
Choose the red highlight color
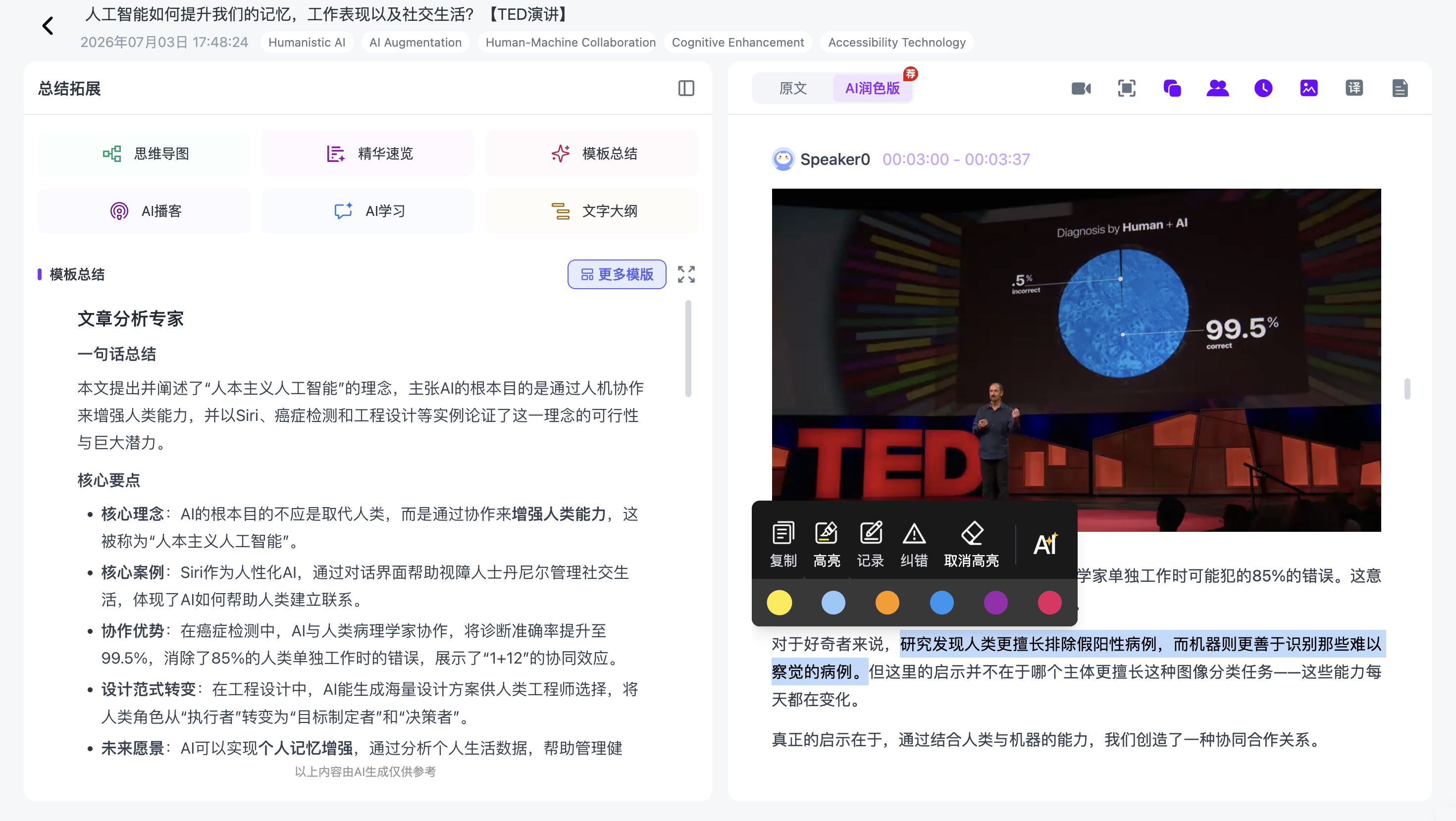1049,602
